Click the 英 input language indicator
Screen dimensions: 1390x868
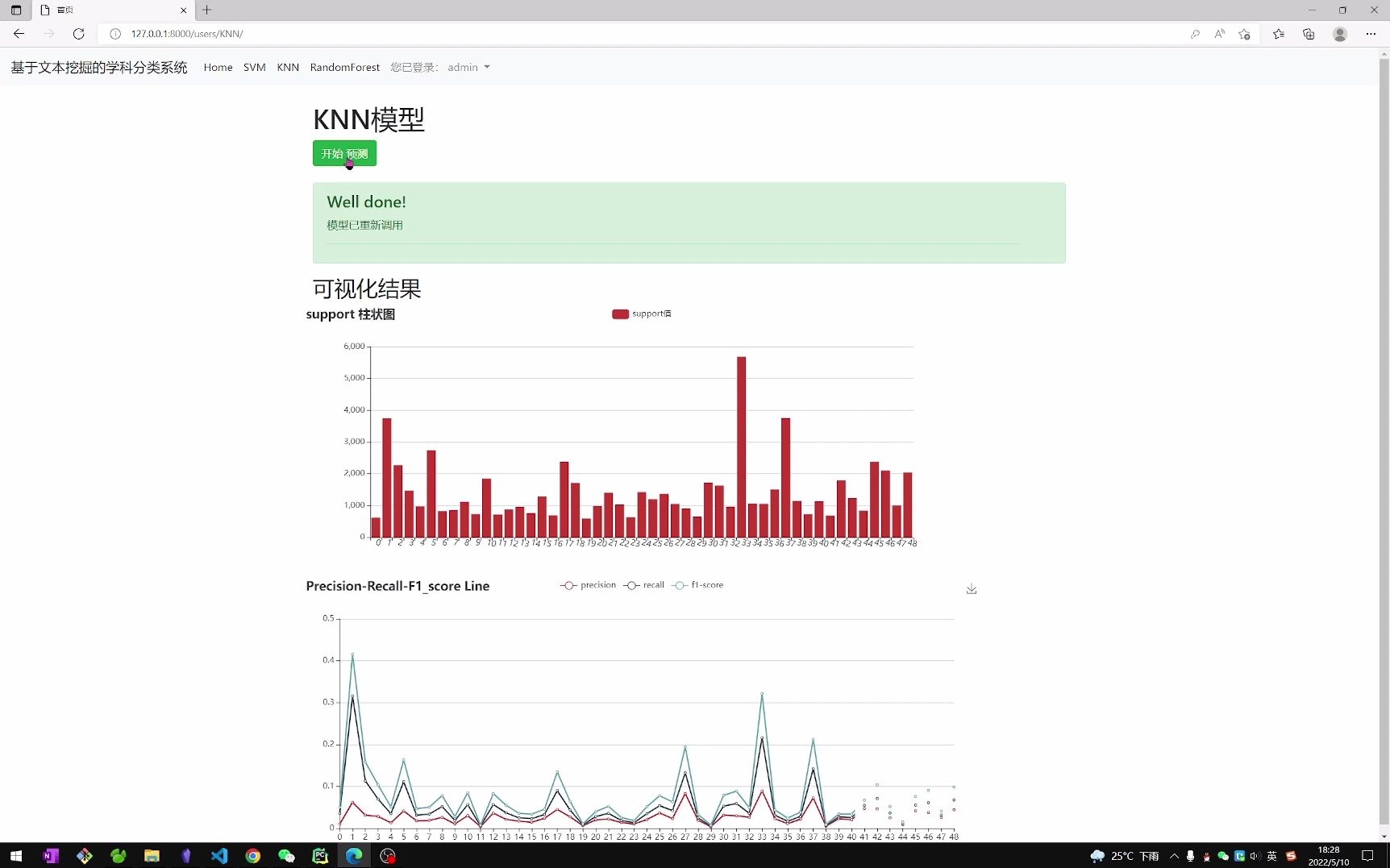click(x=1271, y=856)
